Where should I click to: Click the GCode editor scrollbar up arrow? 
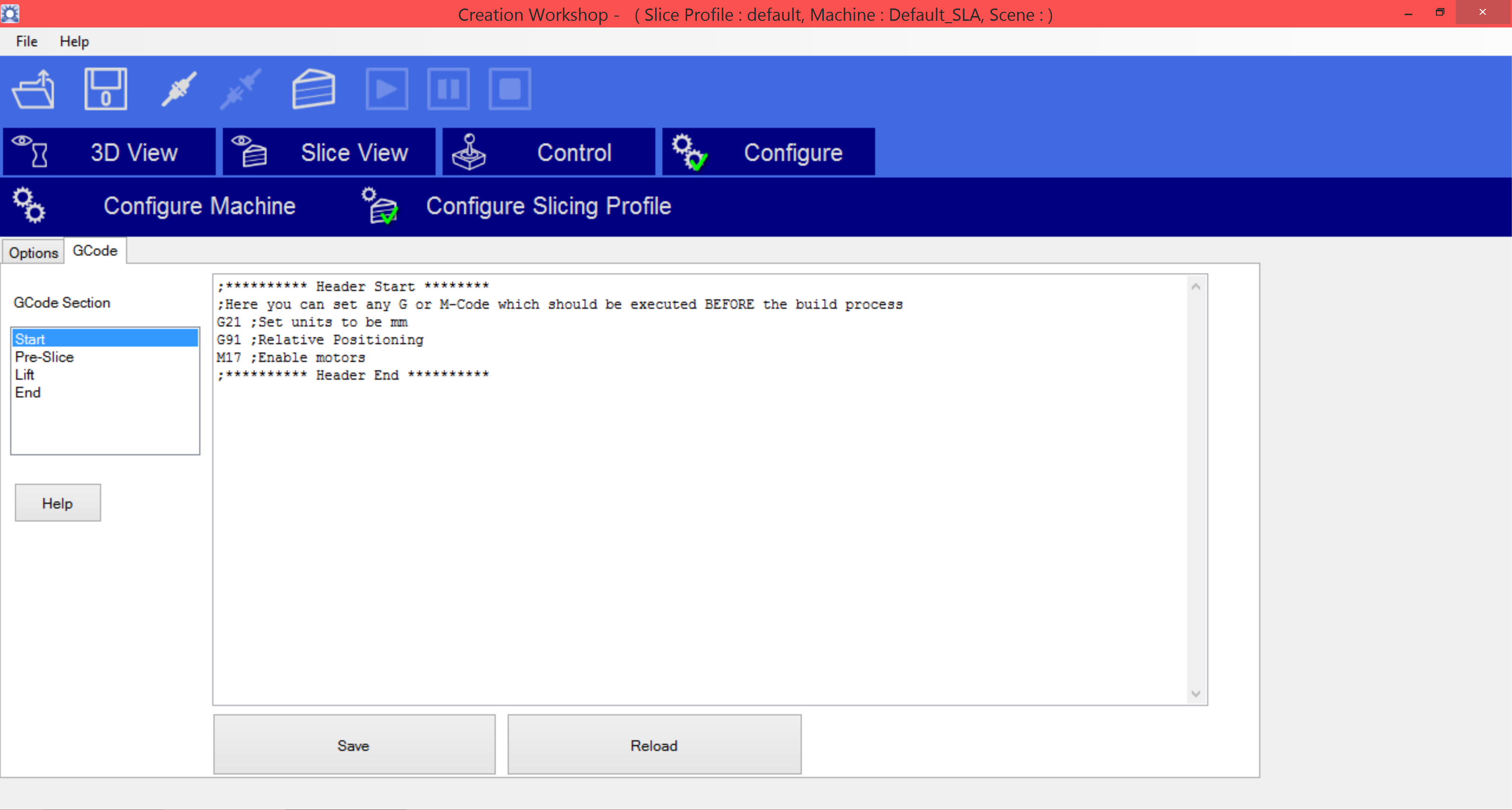[1196, 286]
